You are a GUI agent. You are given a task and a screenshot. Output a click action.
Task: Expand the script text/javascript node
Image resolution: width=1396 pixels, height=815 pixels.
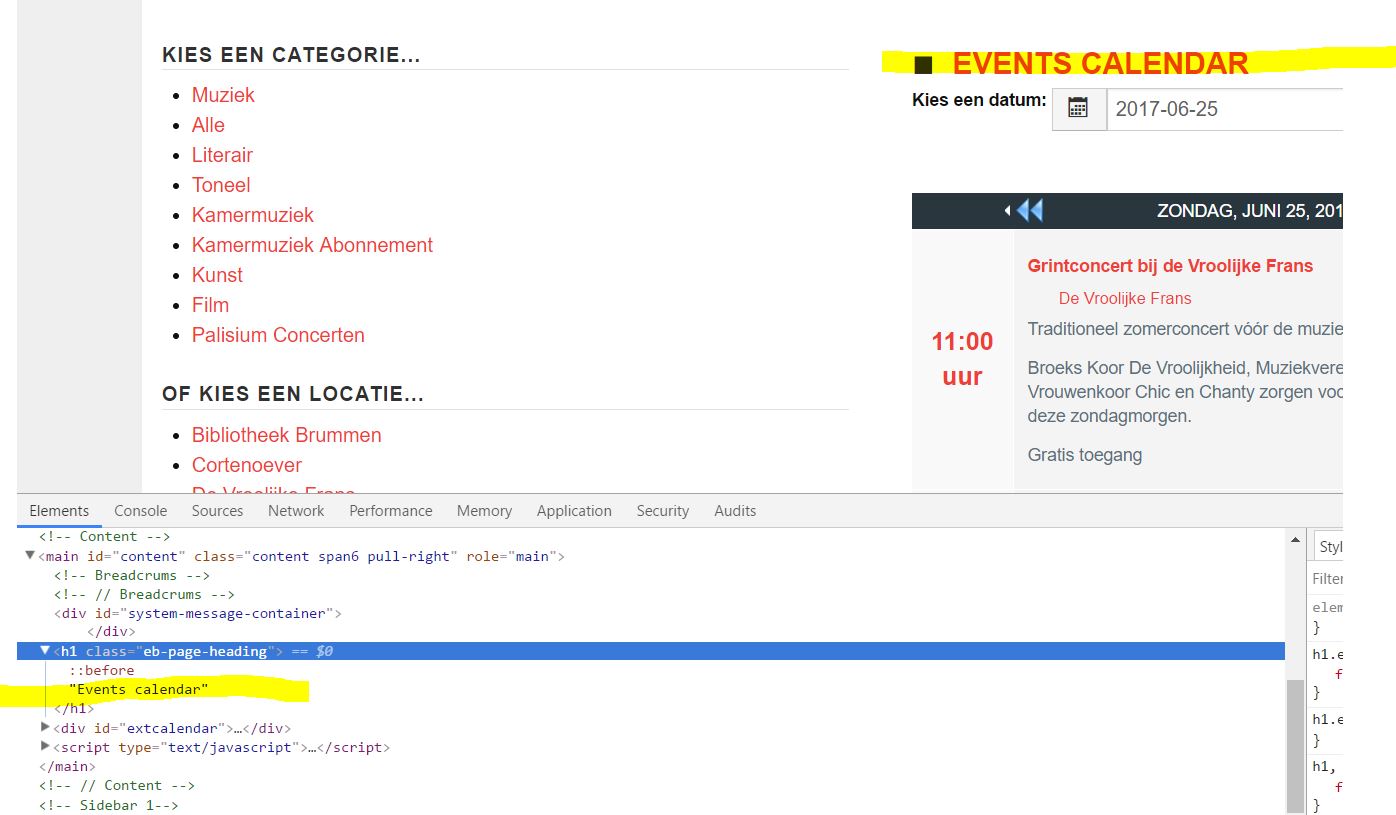coord(45,746)
